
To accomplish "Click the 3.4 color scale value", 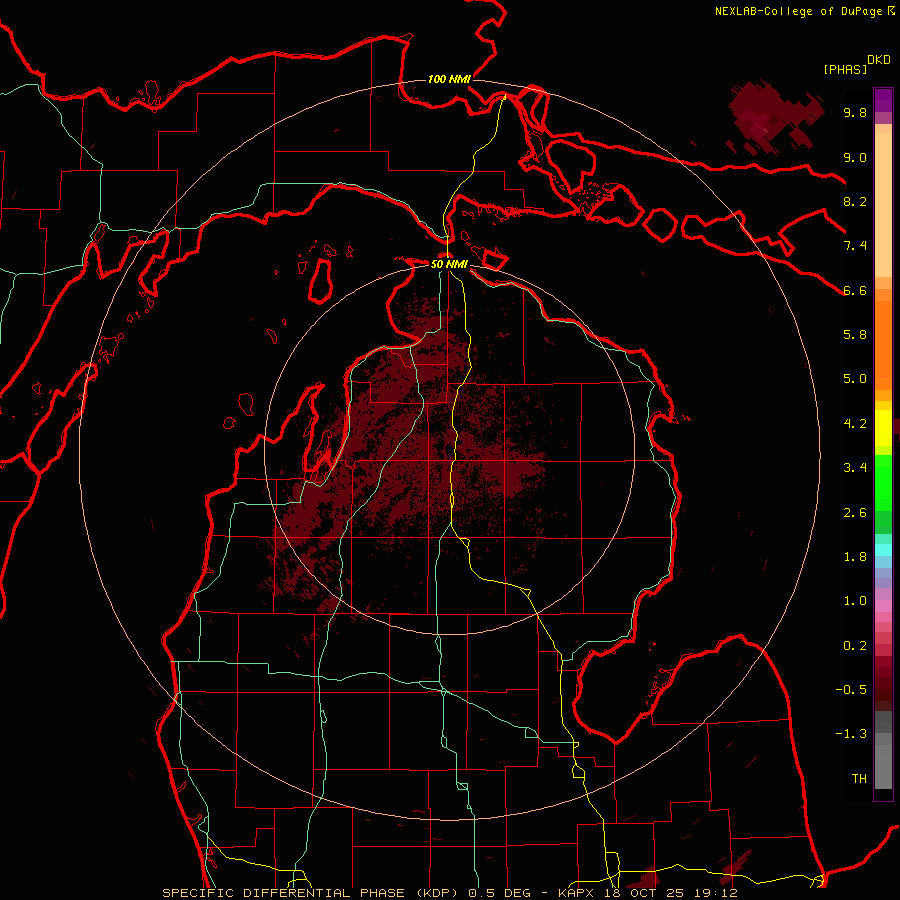I will click(855, 468).
